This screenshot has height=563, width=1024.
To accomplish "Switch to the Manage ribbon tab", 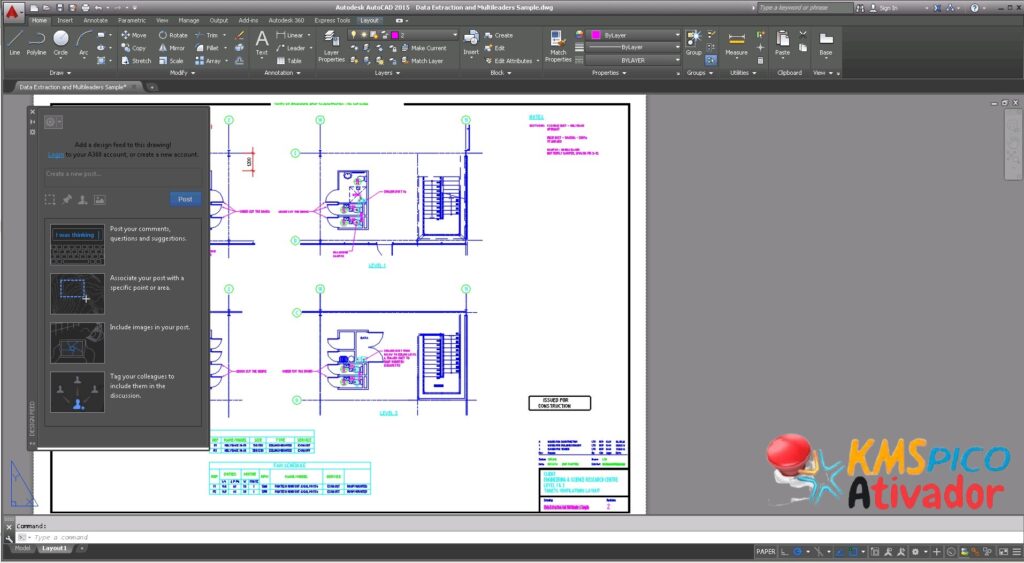I will point(189,20).
